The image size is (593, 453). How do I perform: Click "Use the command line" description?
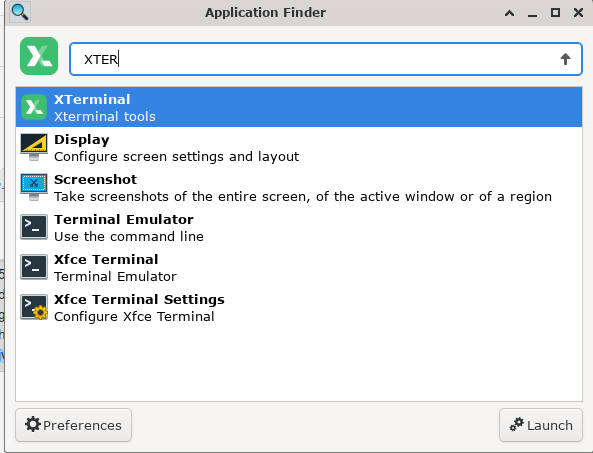(x=129, y=237)
